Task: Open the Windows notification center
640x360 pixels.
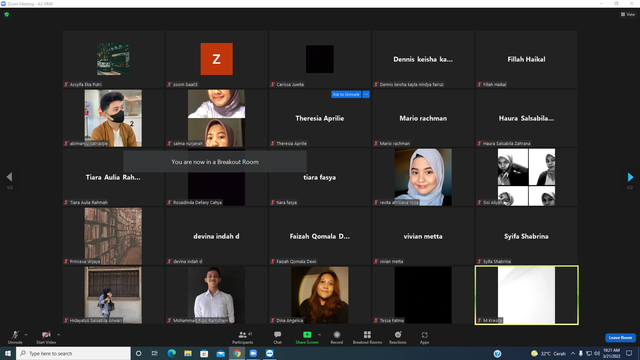Action: pos(629,353)
